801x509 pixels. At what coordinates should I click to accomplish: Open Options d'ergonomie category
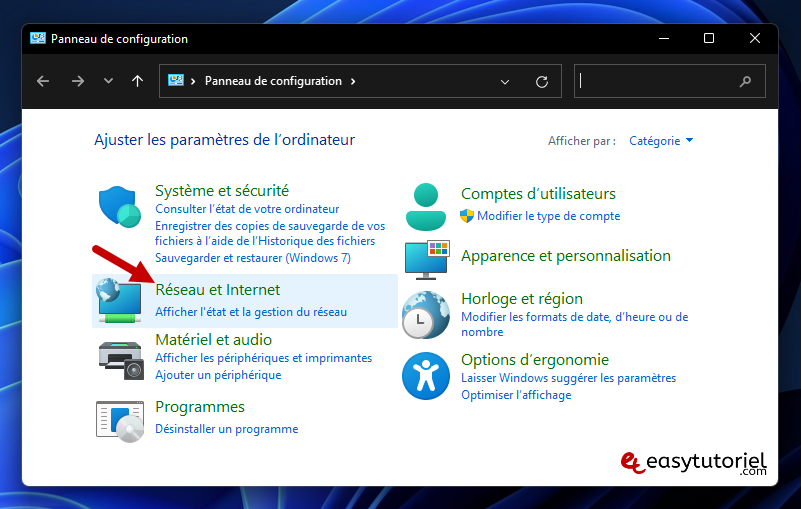pos(535,359)
